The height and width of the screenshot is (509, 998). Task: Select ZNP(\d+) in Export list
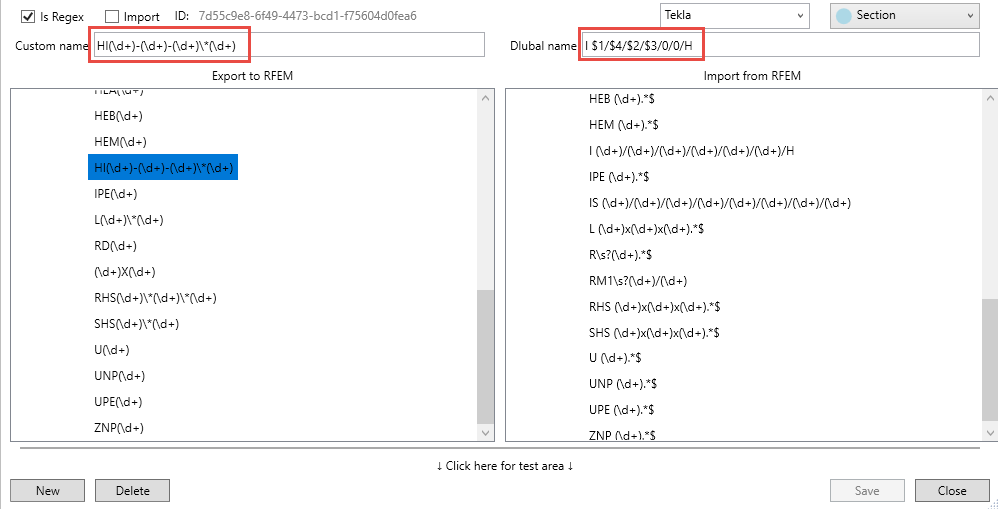click(118, 428)
